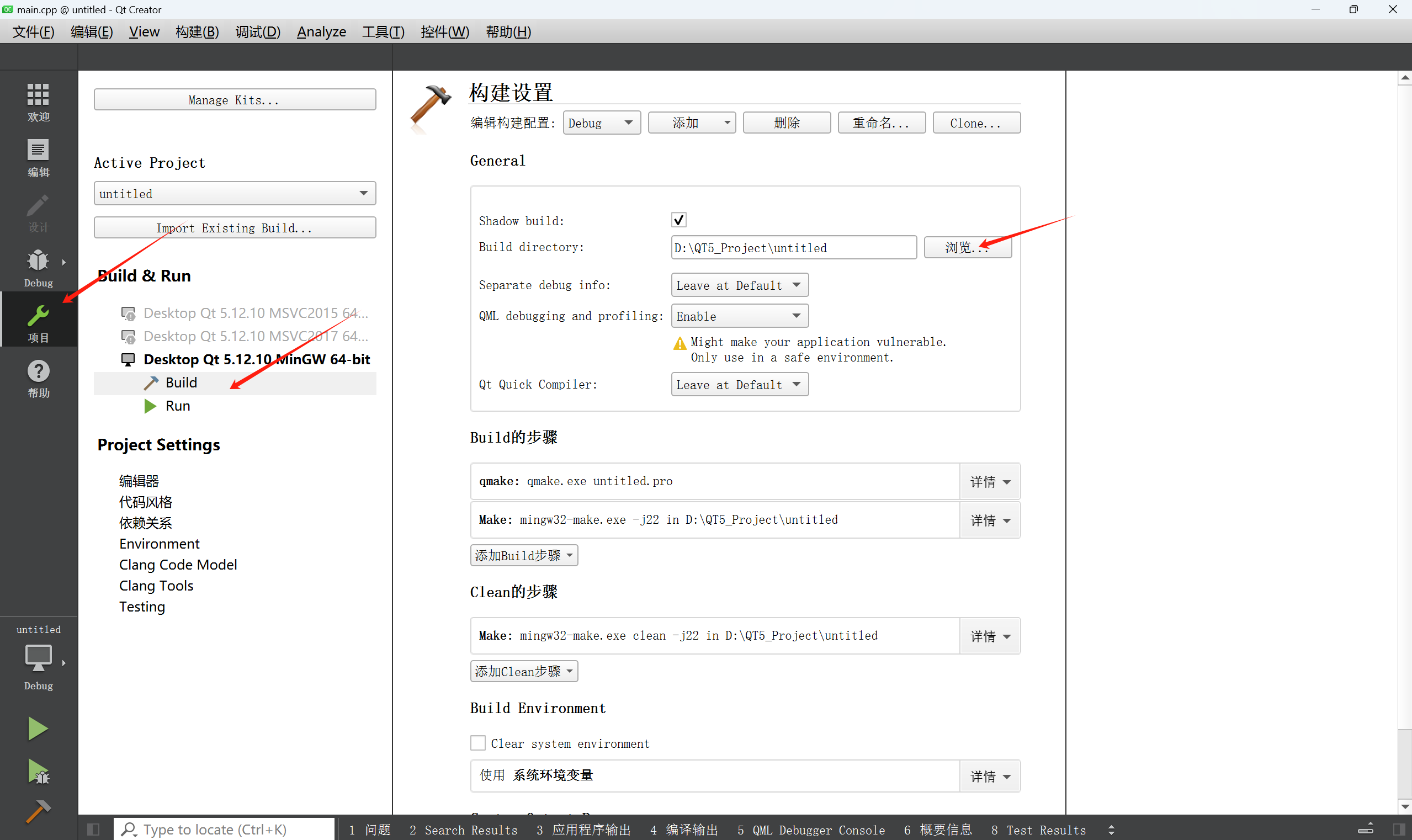Switch to the 欢迎 (Welcome) mode
Screen dimensions: 1412x840
click(38, 102)
